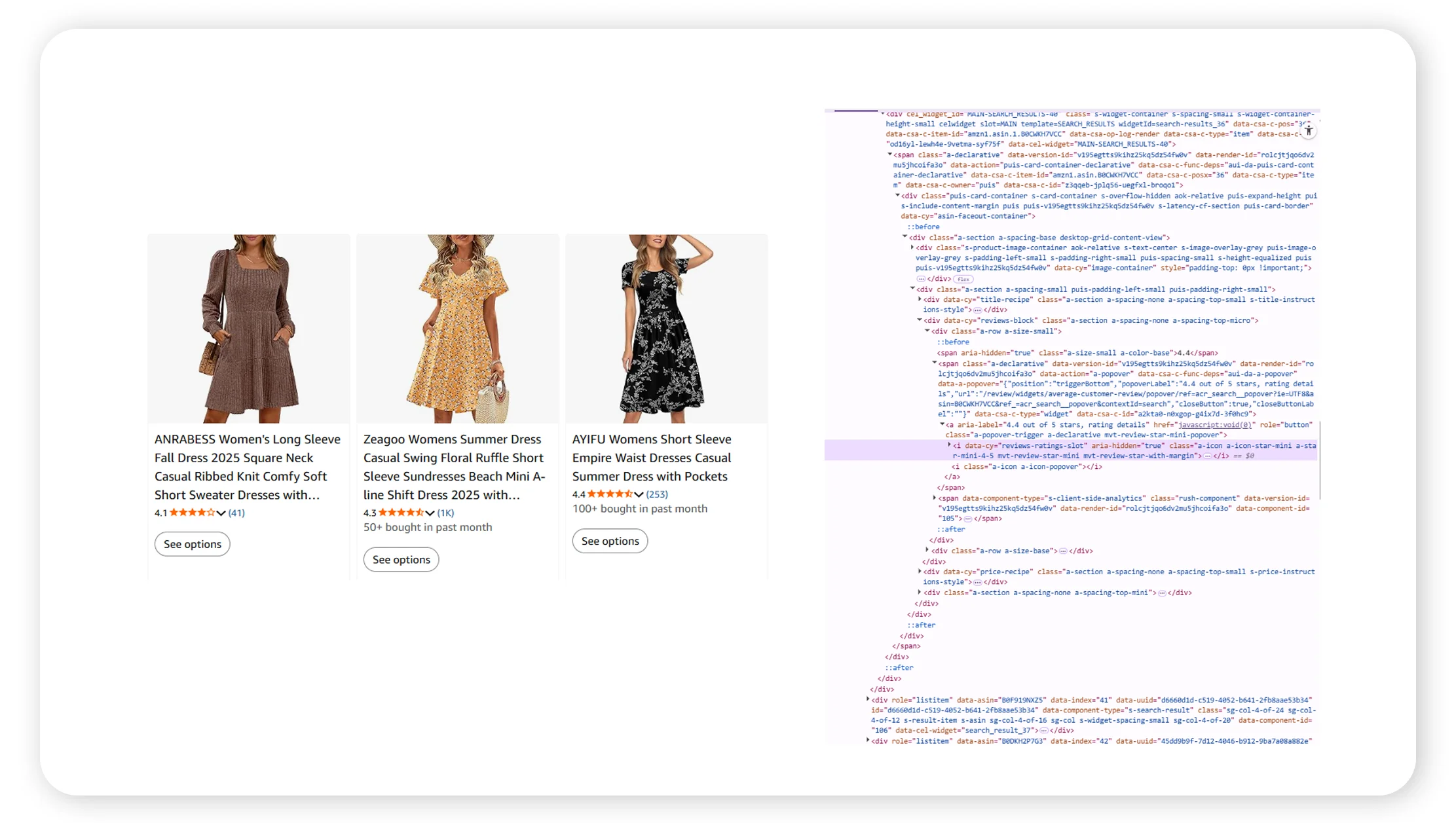Click the flex badge next to the image-container div

tap(963, 279)
